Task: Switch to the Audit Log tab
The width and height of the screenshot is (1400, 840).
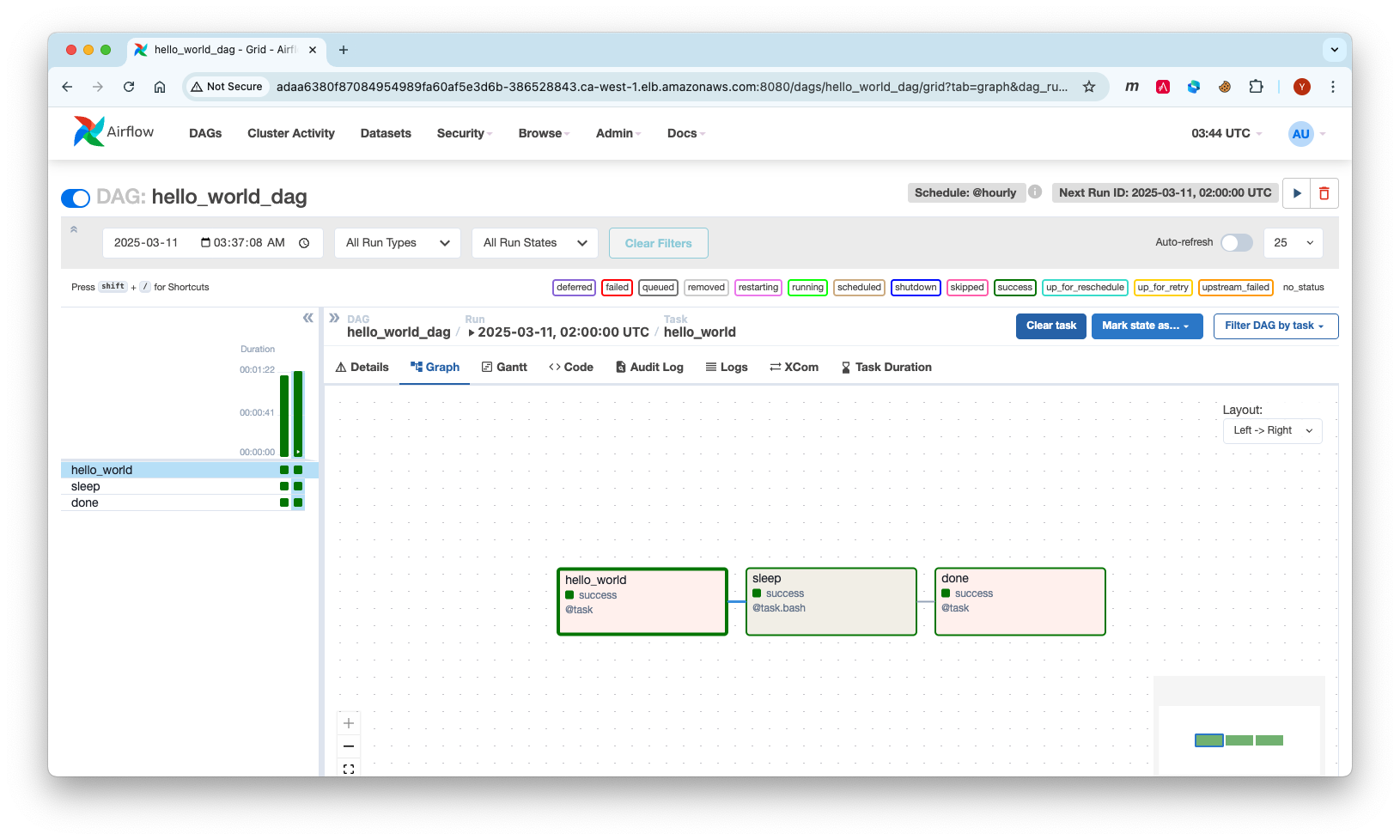Action: point(649,367)
